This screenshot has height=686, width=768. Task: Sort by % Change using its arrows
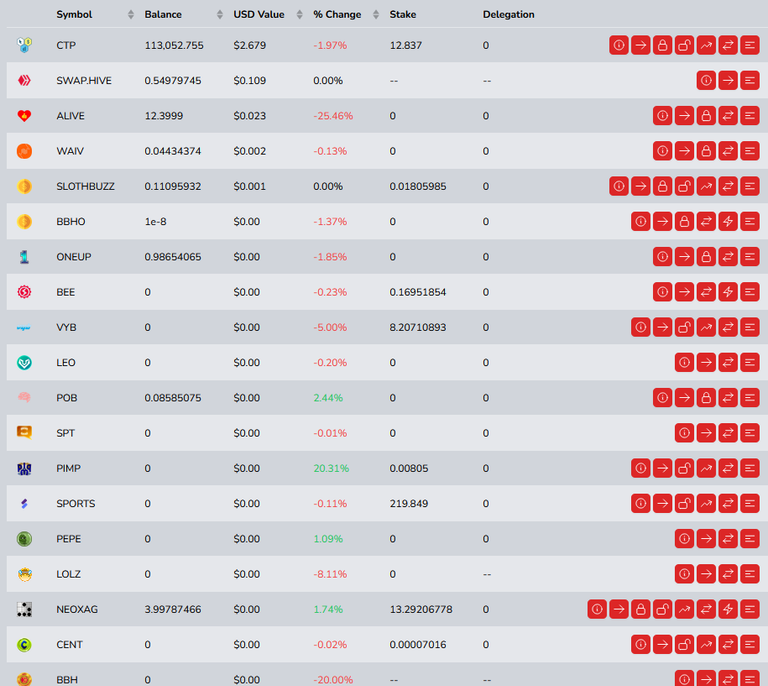pos(376,15)
